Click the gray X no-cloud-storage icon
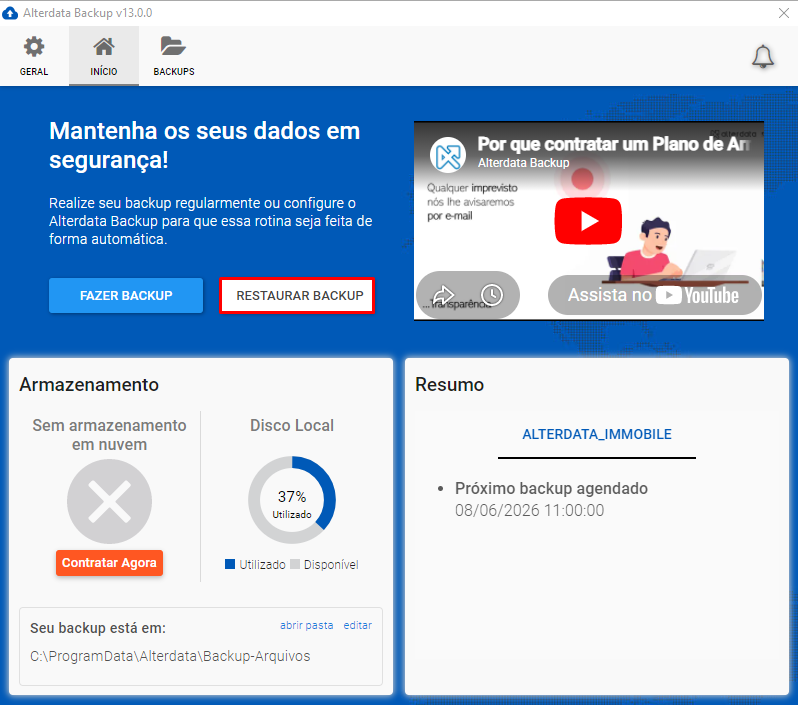The image size is (798, 705). [109, 501]
